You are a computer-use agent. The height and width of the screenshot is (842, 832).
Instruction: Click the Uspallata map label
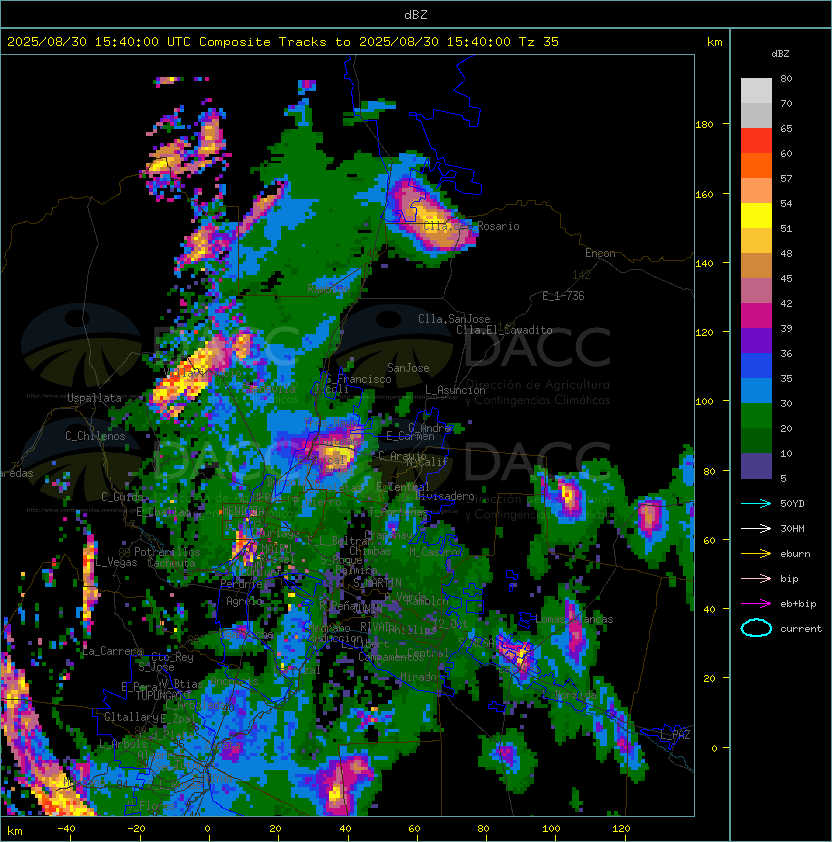point(94,398)
